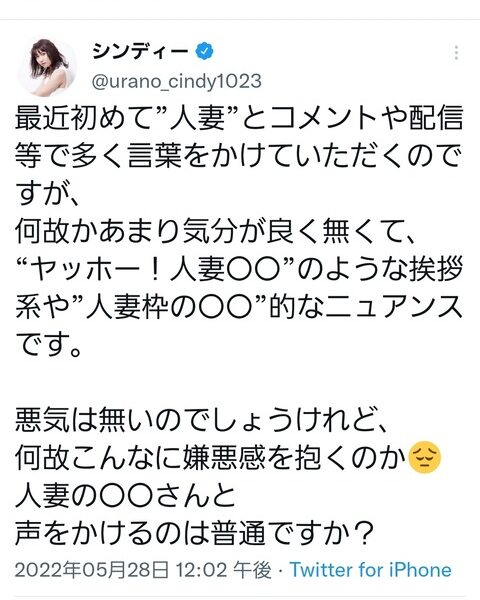Open the シンディー display name profile

pyautogui.click(x=140, y=51)
